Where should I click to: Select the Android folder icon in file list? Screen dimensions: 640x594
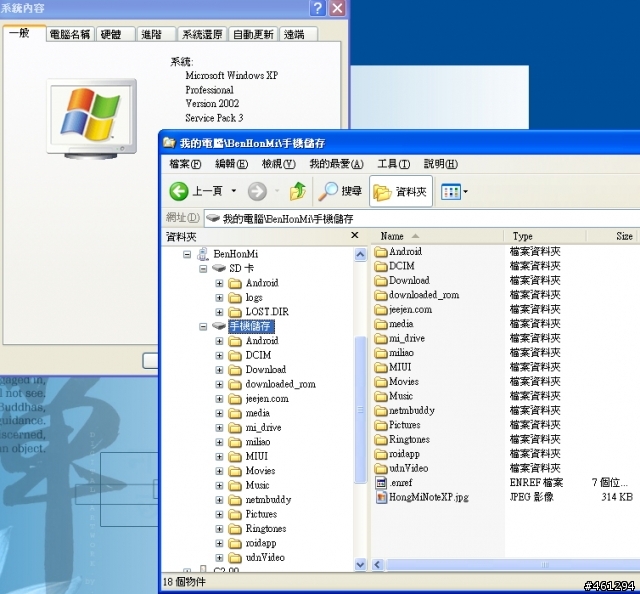[381, 251]
